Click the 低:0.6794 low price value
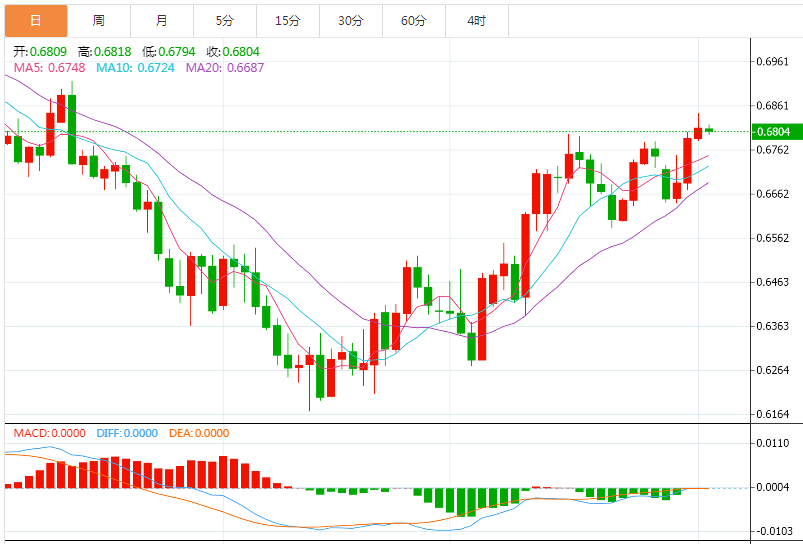 (169, 52)
